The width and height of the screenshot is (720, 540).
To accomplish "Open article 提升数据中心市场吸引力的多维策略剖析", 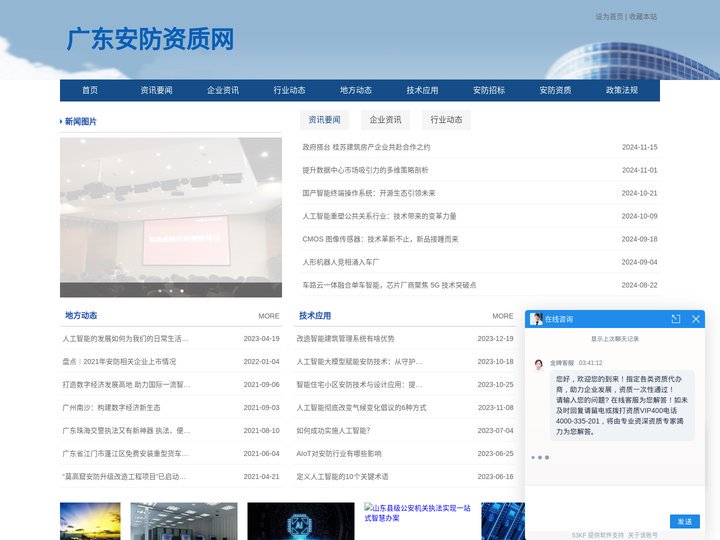I will [365, 170].
